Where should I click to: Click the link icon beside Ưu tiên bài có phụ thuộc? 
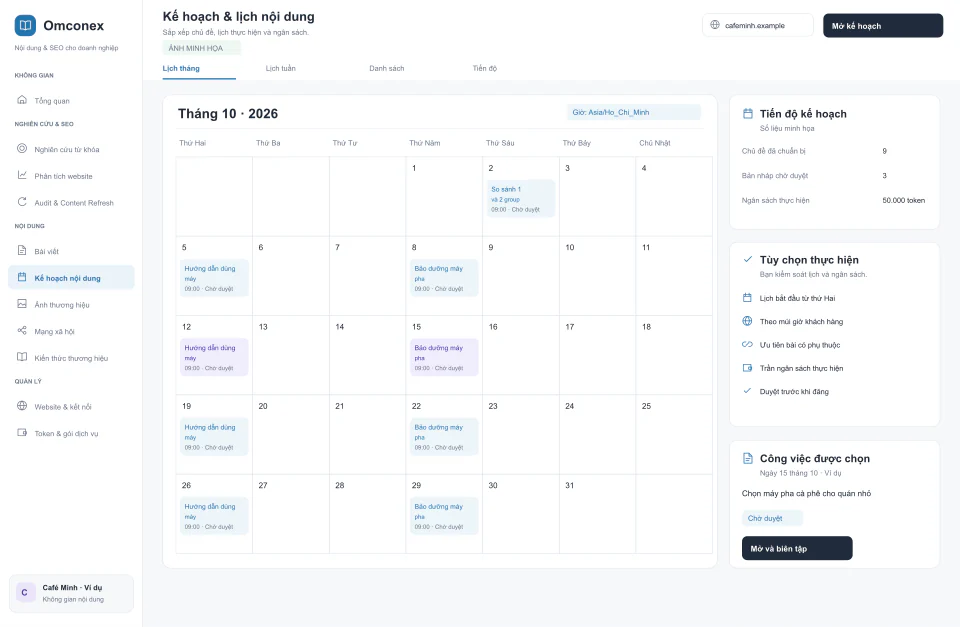[x=747, y=344]
